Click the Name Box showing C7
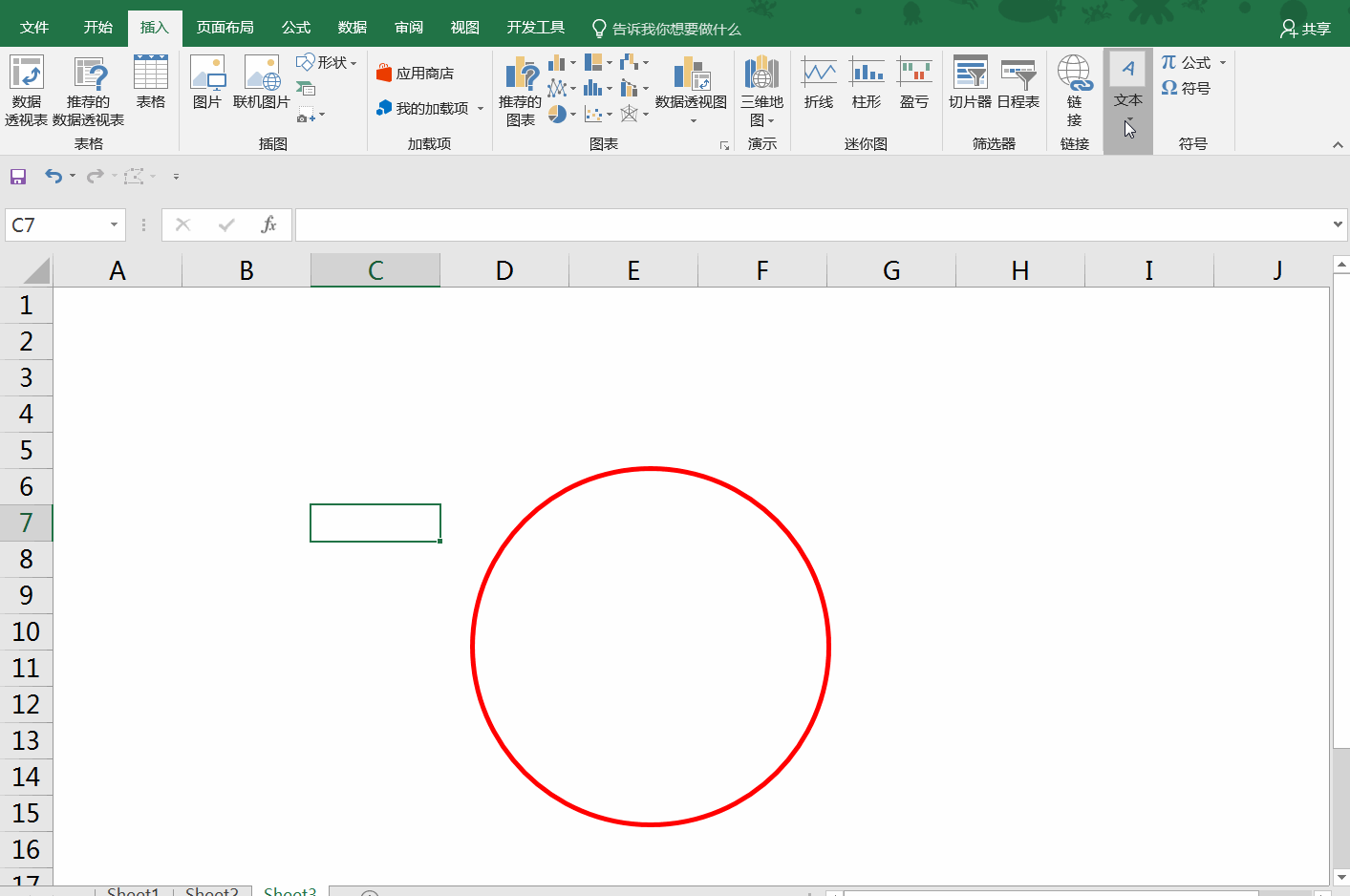 pos(57,225)
